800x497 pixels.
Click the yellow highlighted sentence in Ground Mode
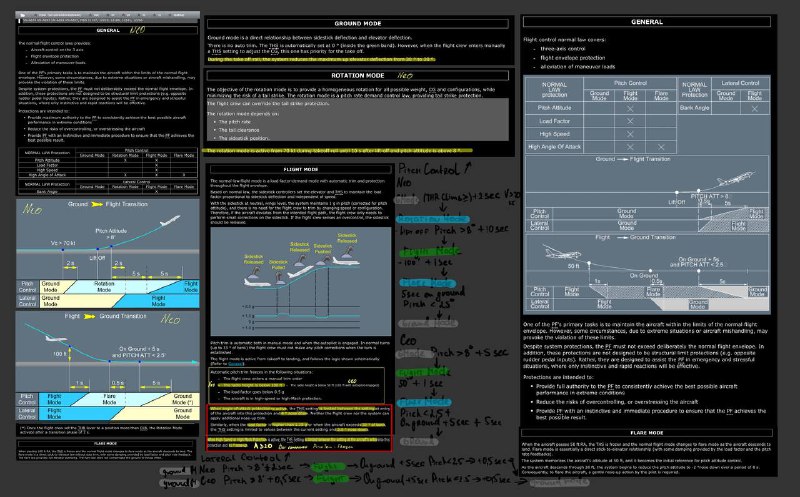[x=321, y=59]
